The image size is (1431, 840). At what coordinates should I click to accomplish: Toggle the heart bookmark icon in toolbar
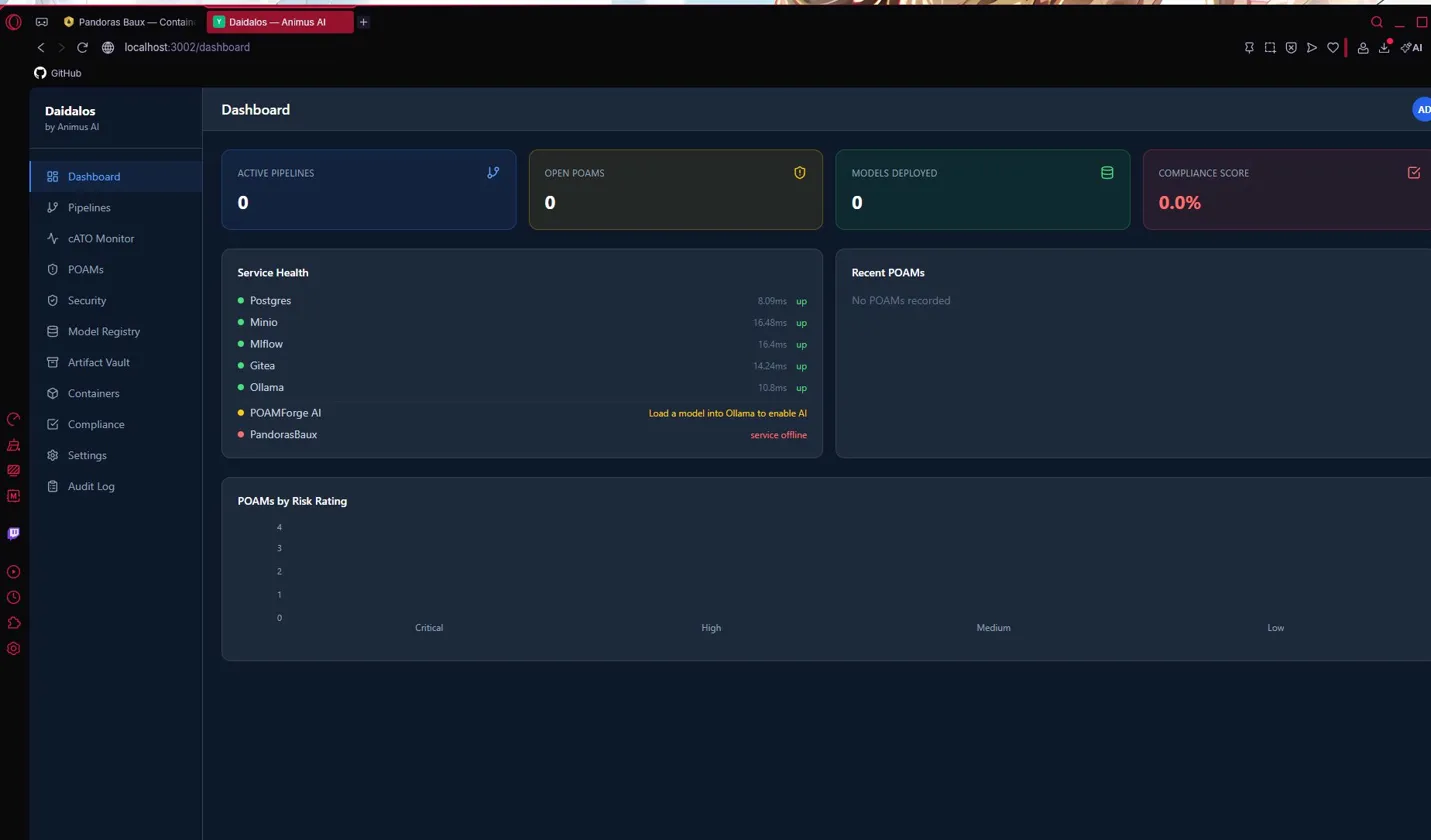[1332, 47]
